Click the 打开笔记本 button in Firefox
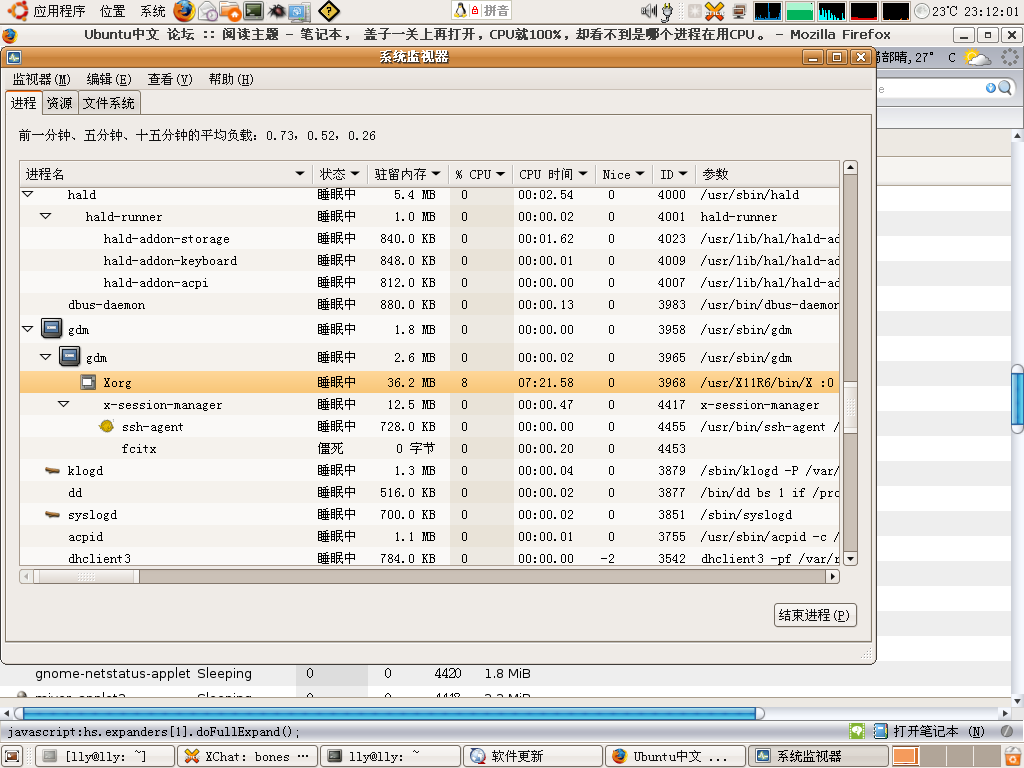The width and height of the screenshot is (1024, 768). pyautogui.click(x=929, y=731)
